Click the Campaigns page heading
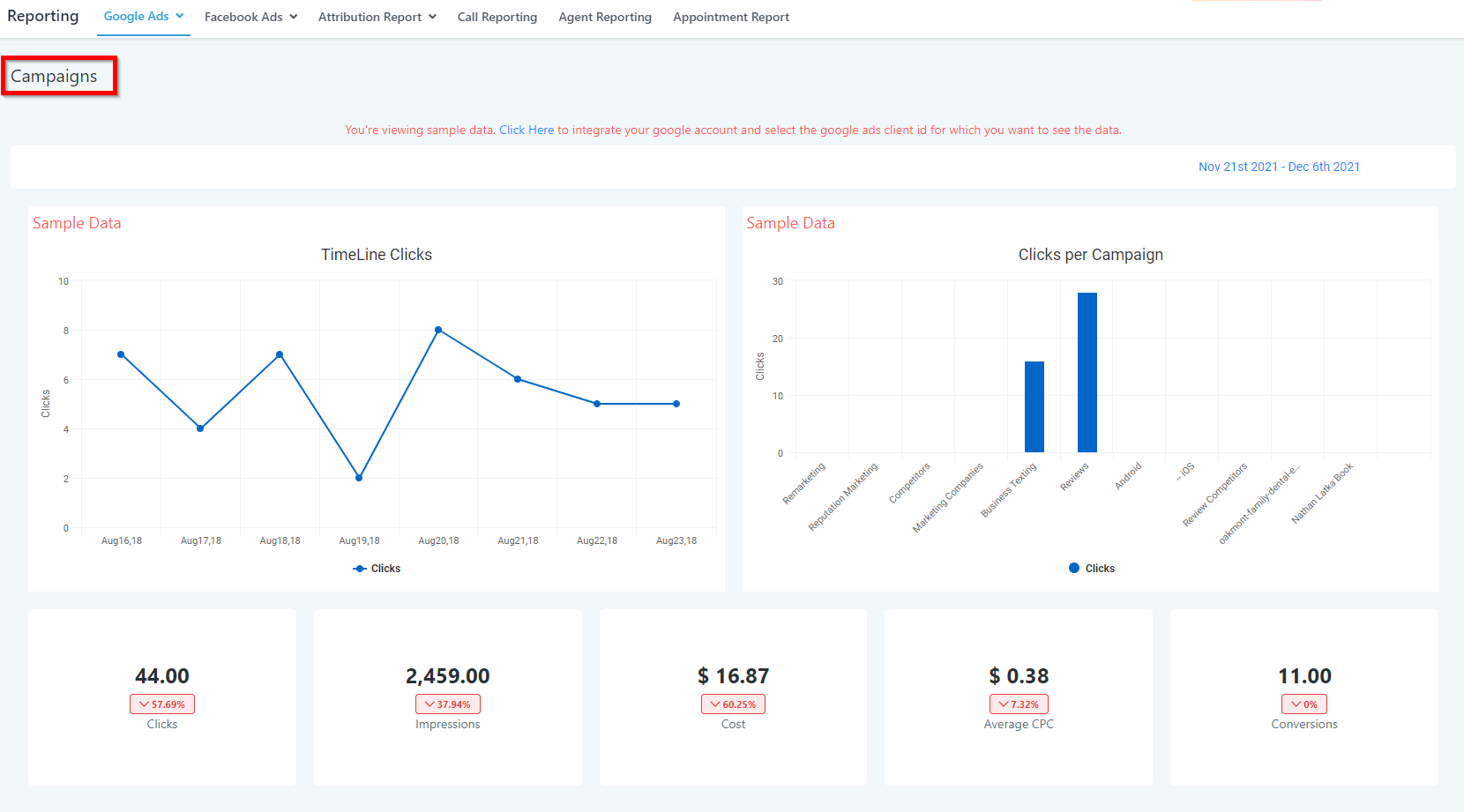The height and width of the screenshot is (812, 1464). pyautogui.click(x=55, y=77)
